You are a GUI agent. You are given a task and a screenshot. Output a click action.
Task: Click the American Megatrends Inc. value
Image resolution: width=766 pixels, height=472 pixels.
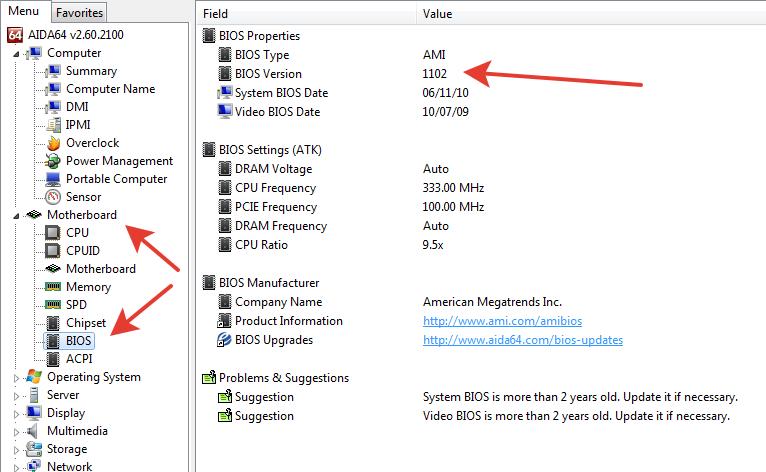coord(492,302)
